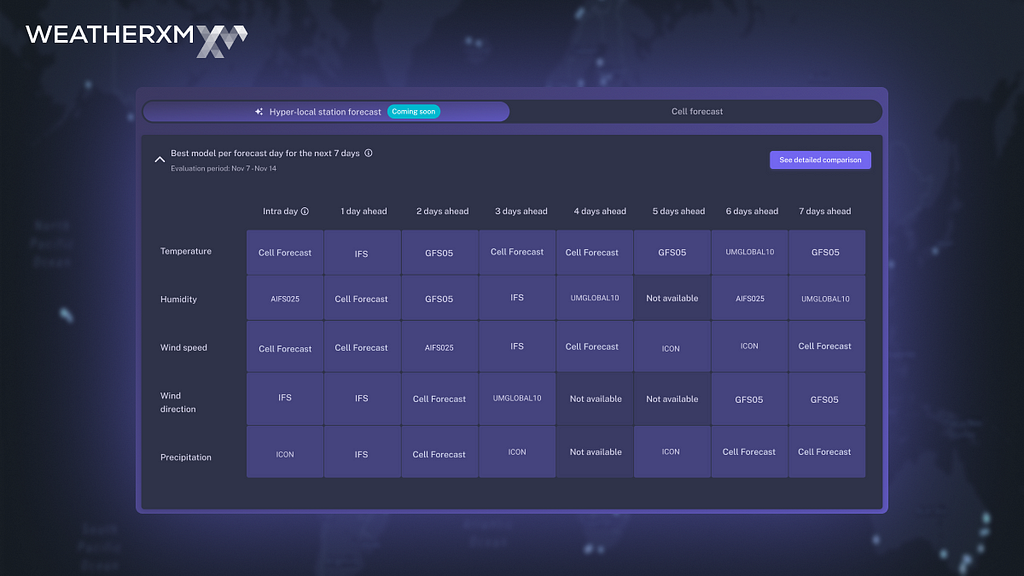Click the IFS cell for Temperature 1 day ahead
The width and height of the screenshot is (1024, 576).
pos(362,252)
